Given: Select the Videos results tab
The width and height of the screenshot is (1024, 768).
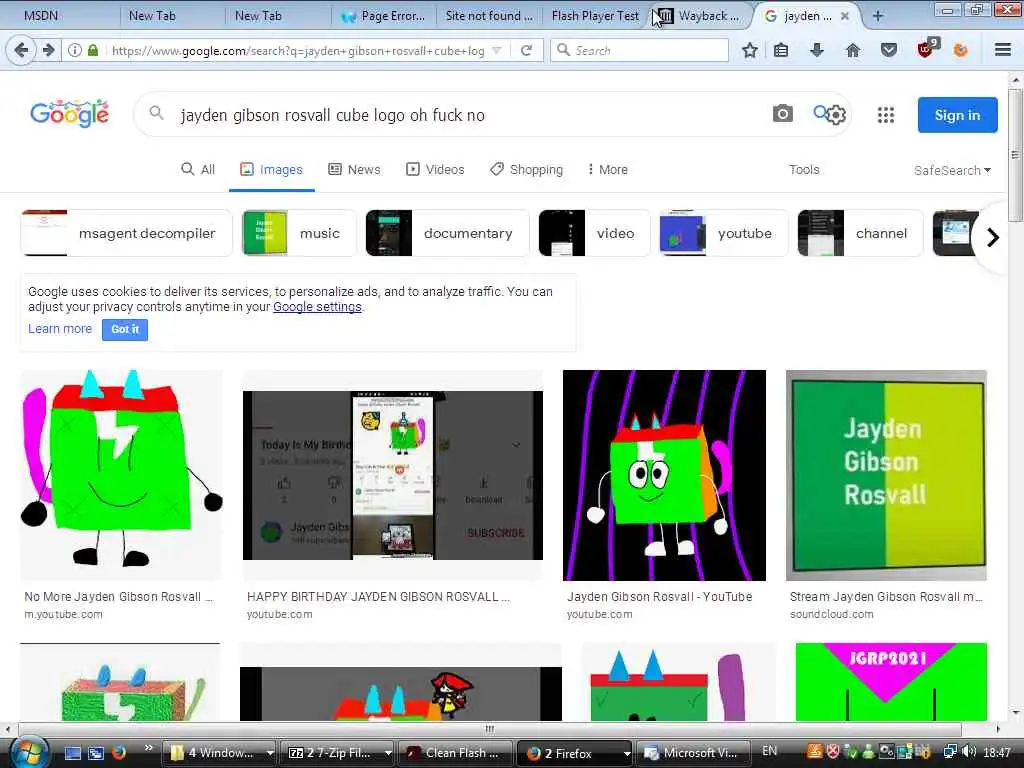Looking at the screenshot, I should pos(435,170).
